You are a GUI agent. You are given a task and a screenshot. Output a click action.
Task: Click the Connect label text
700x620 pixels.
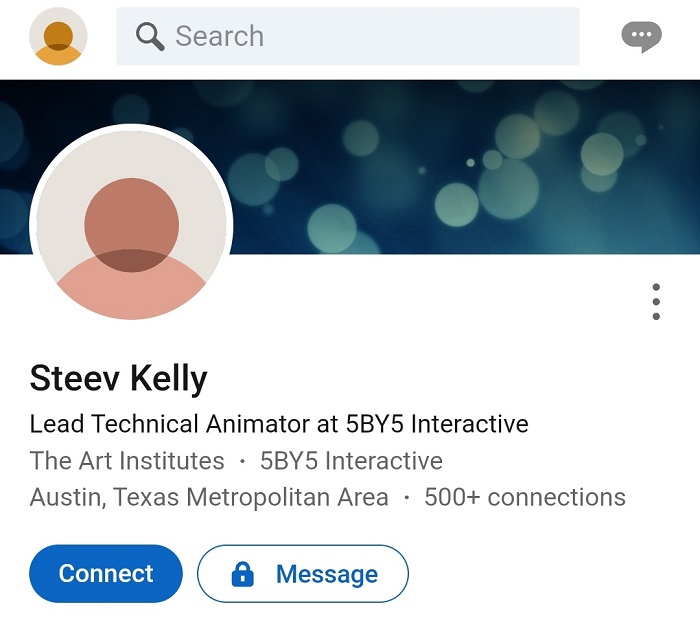pyautogui.click(x=106, y=574)
